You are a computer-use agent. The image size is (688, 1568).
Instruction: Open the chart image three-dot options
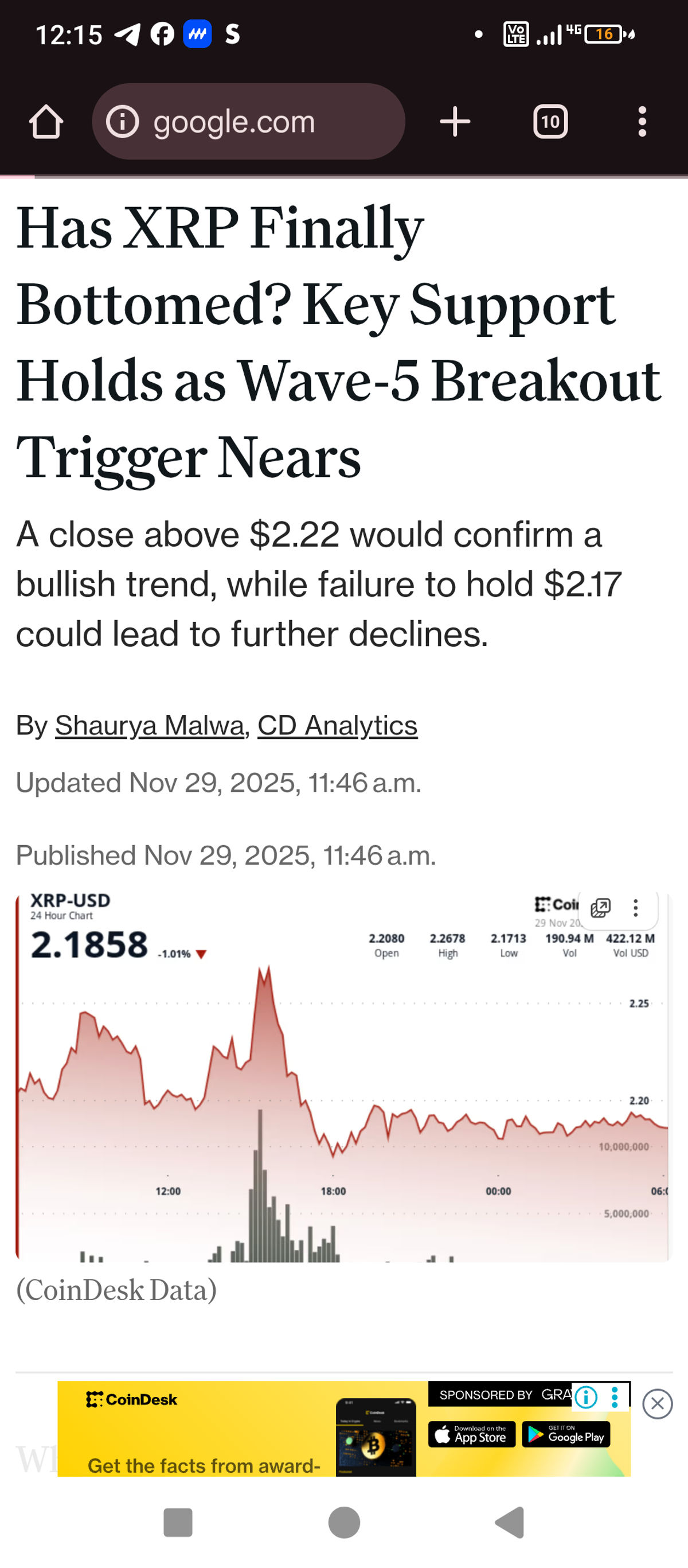[x=636, y=908]
